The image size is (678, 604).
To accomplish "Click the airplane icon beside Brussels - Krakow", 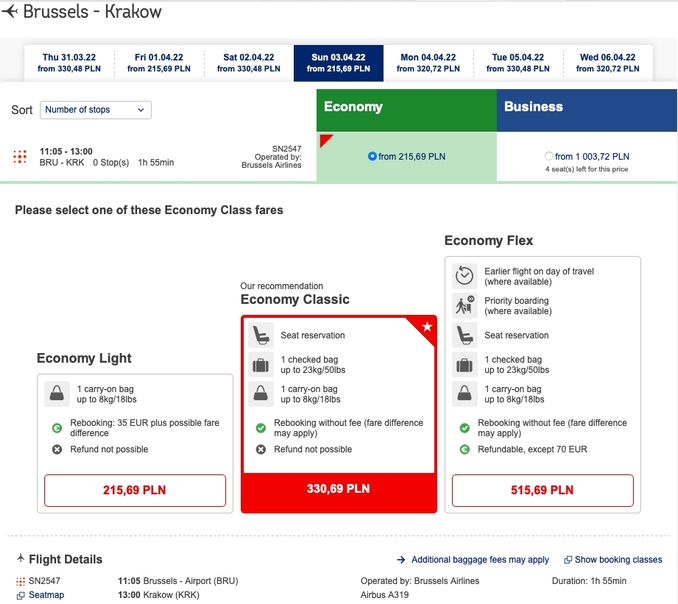I will [10, 11].
